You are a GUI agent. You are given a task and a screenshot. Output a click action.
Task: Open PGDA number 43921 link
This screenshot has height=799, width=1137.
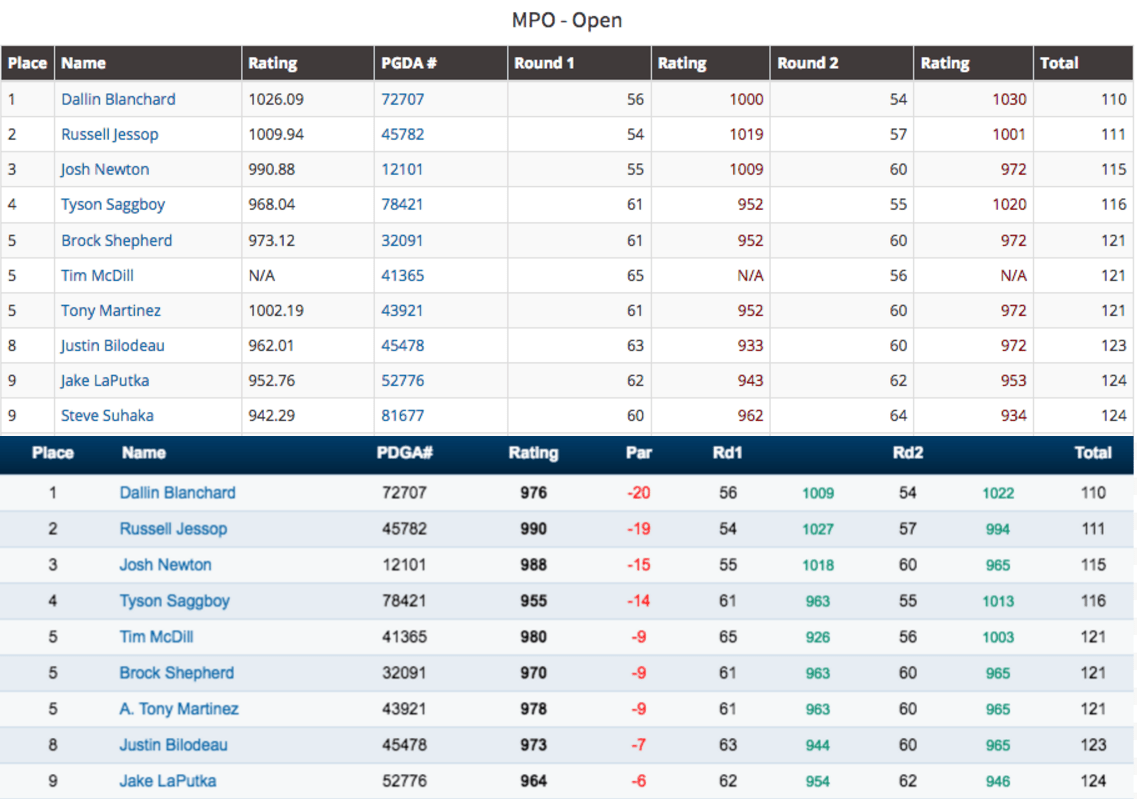coord(402,310)
